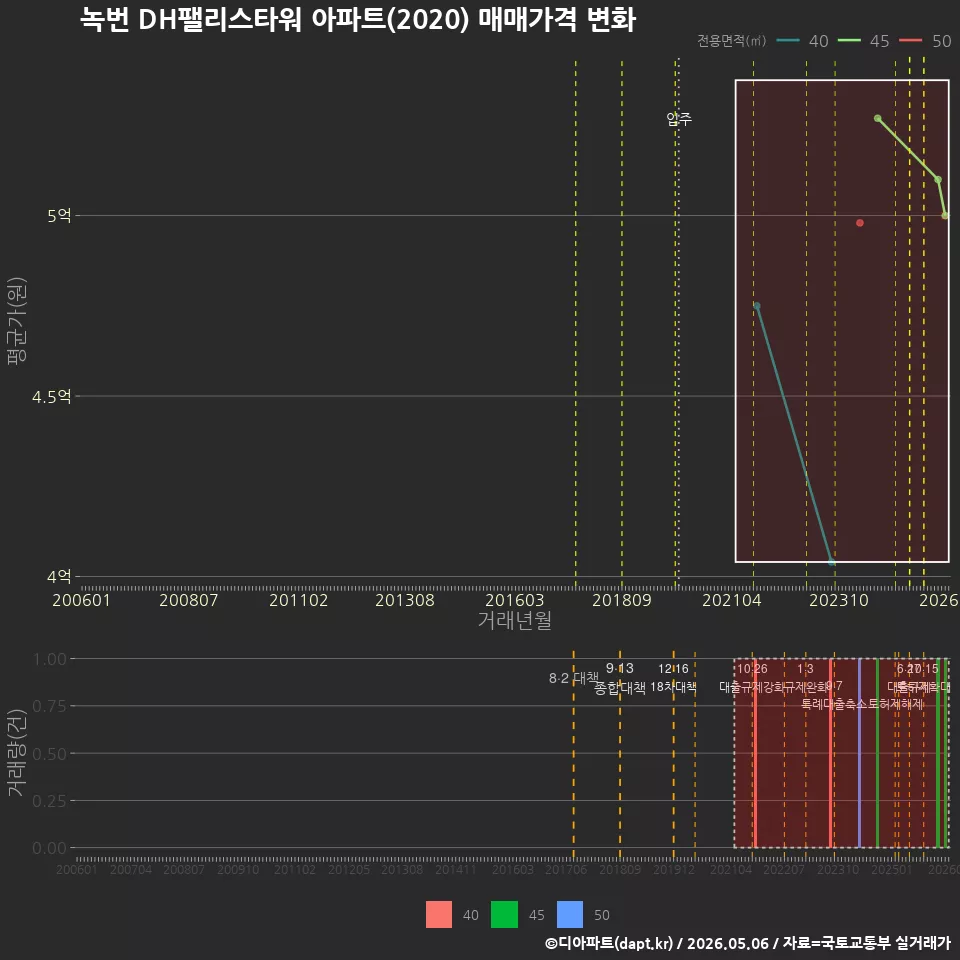
Task: Click the 200601 label on price chart axis
Action: click(81, 600)
